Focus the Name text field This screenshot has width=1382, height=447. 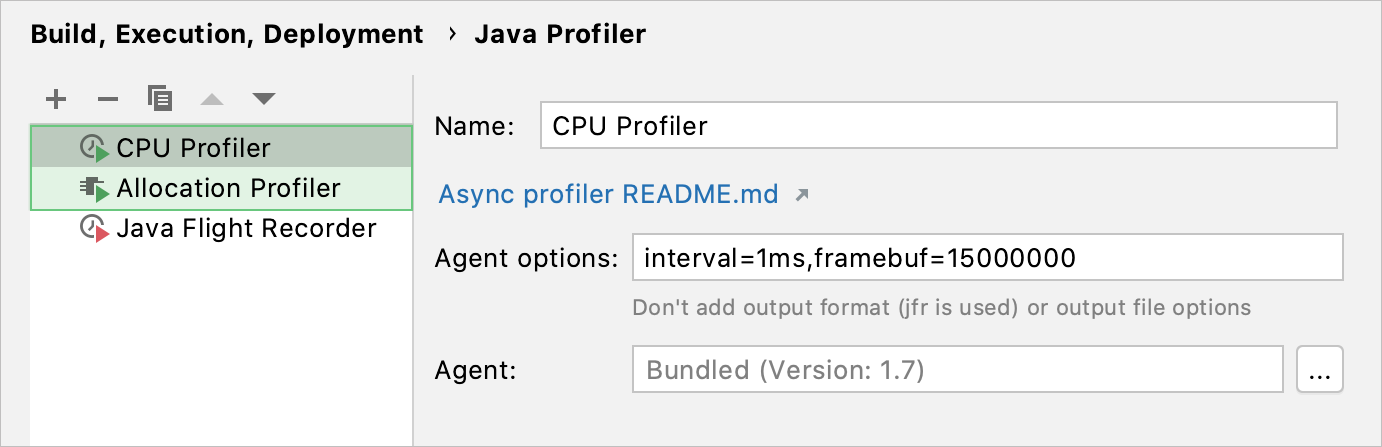point(937,126)
